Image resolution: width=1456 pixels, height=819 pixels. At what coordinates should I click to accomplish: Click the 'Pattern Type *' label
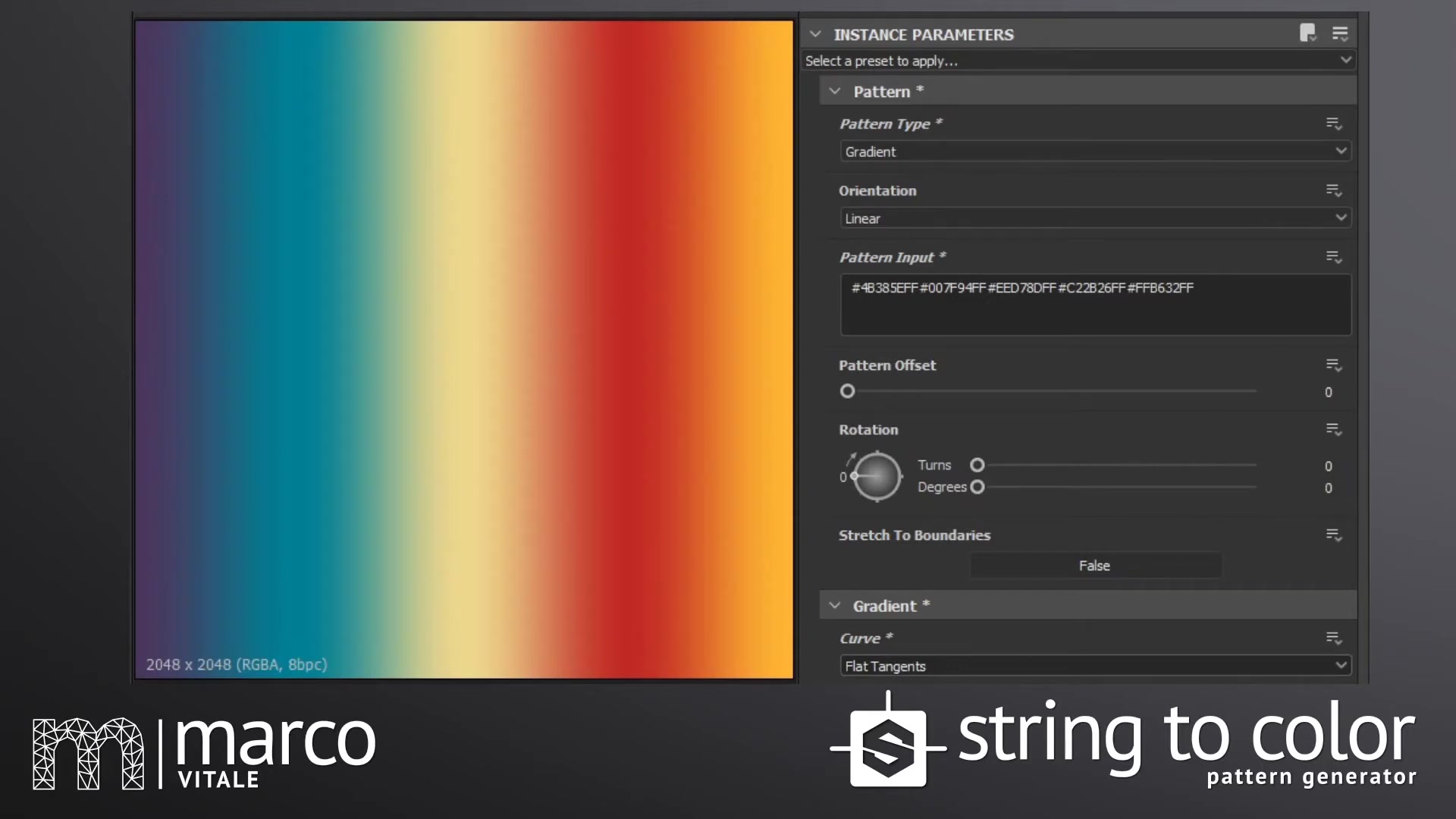pos(890,124)
